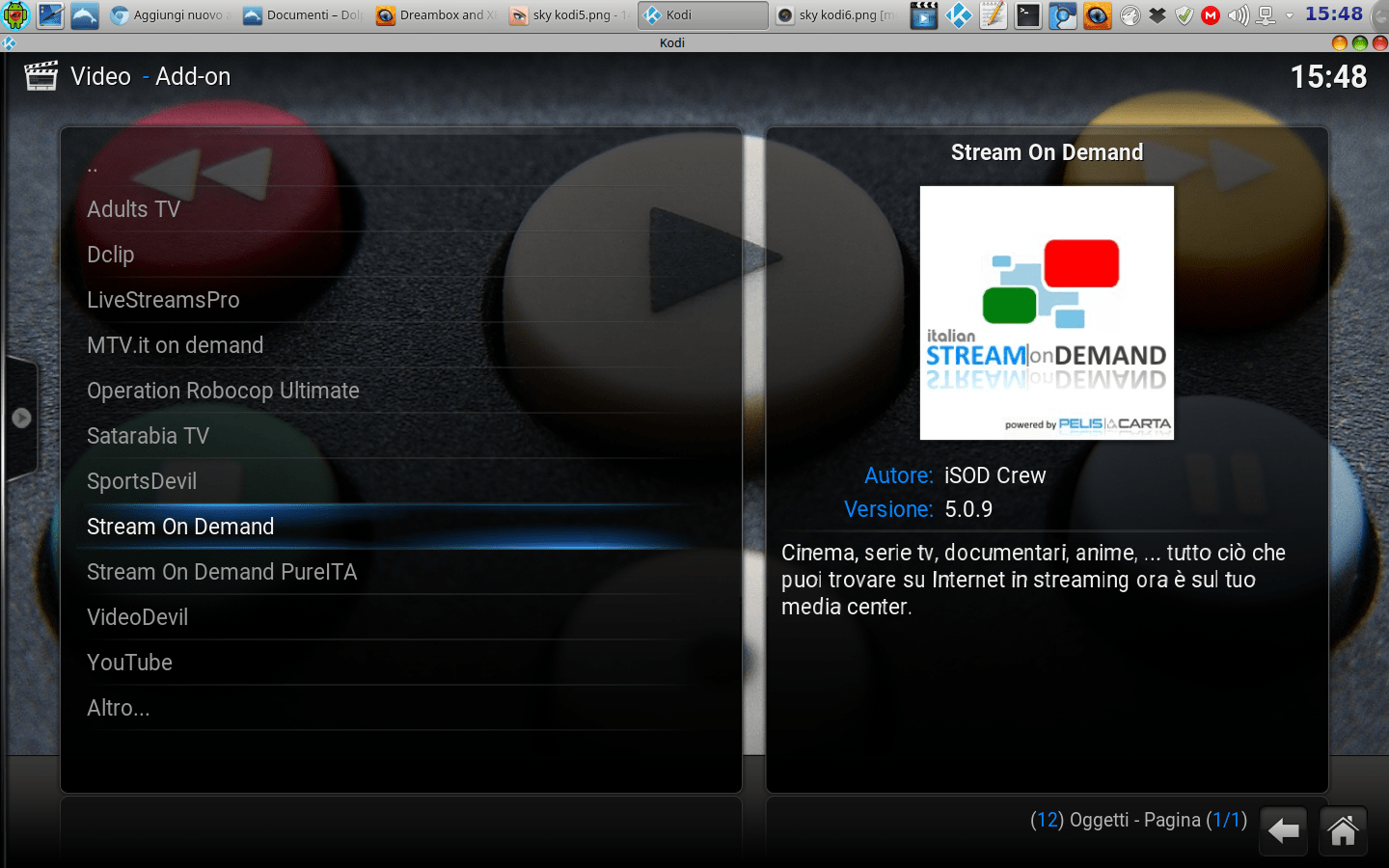Image resolution: width=1389 pixels, height=868 pixels.
Task: Open the notepad text editor launcher
Action: [x=994, y=14]
